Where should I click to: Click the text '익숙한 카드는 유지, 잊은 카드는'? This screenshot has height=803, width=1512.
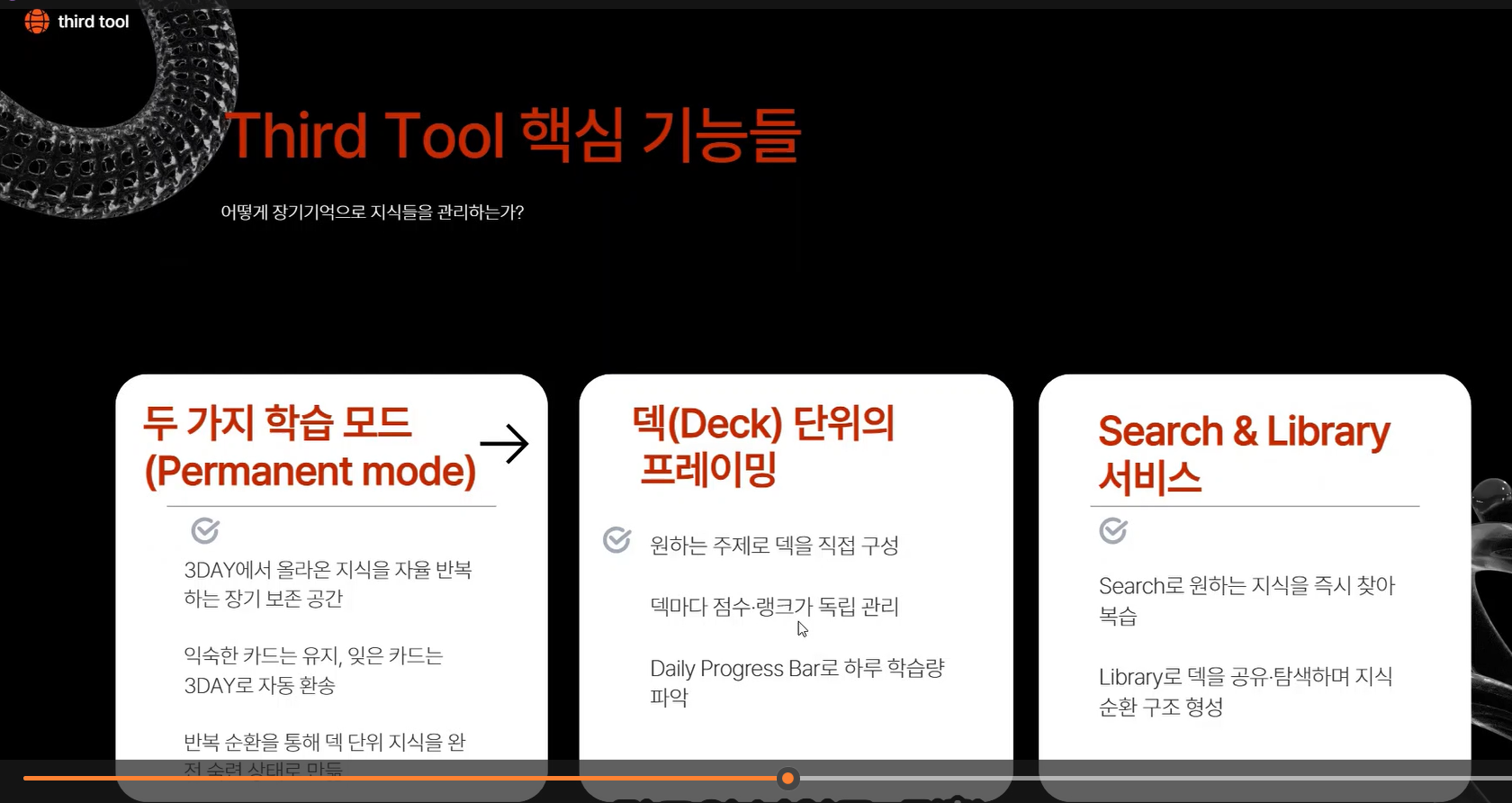(x=313, y=655)
